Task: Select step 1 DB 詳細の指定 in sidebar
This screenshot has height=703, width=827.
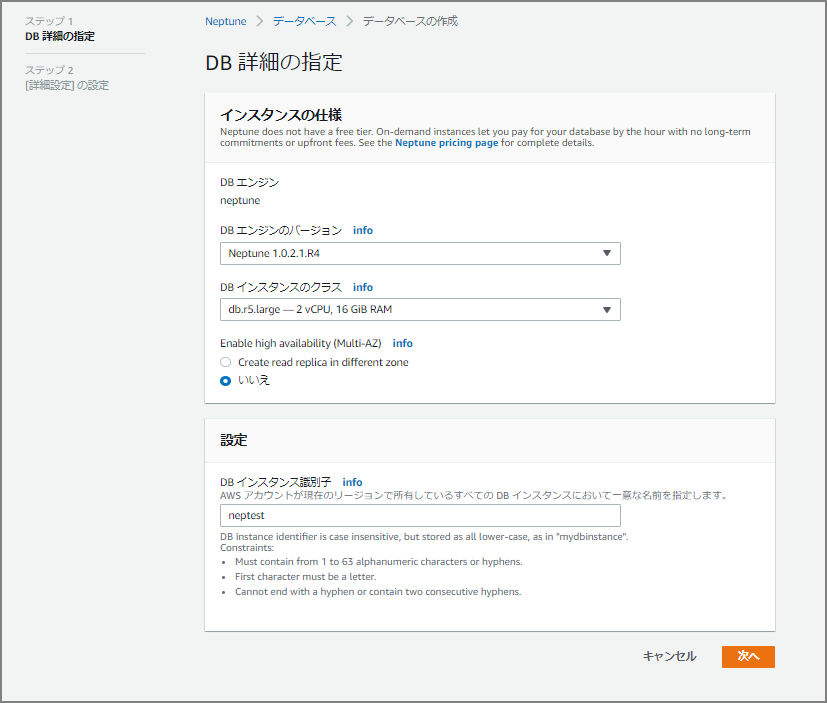Action: point(60,37)
